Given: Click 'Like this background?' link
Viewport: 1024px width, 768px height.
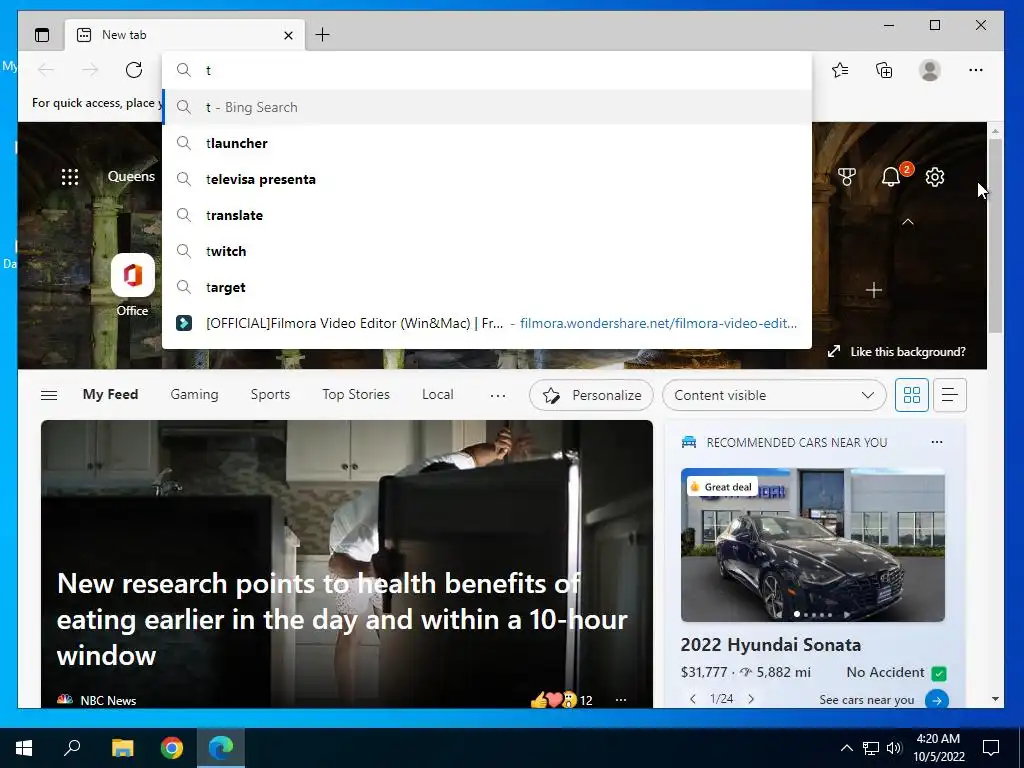Looking at the screenshot, I should [x=896, y=351].
